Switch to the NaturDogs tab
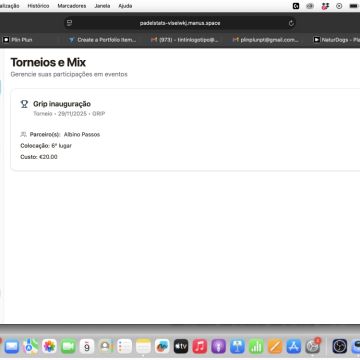Image resolution: width=360 pixels, height=360 pixels. (336, 40)
